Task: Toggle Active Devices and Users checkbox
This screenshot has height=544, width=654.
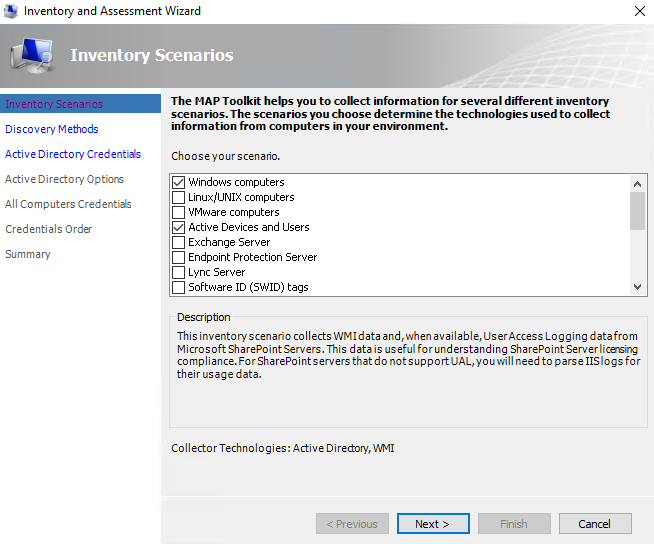Action: tap(179, 228)
